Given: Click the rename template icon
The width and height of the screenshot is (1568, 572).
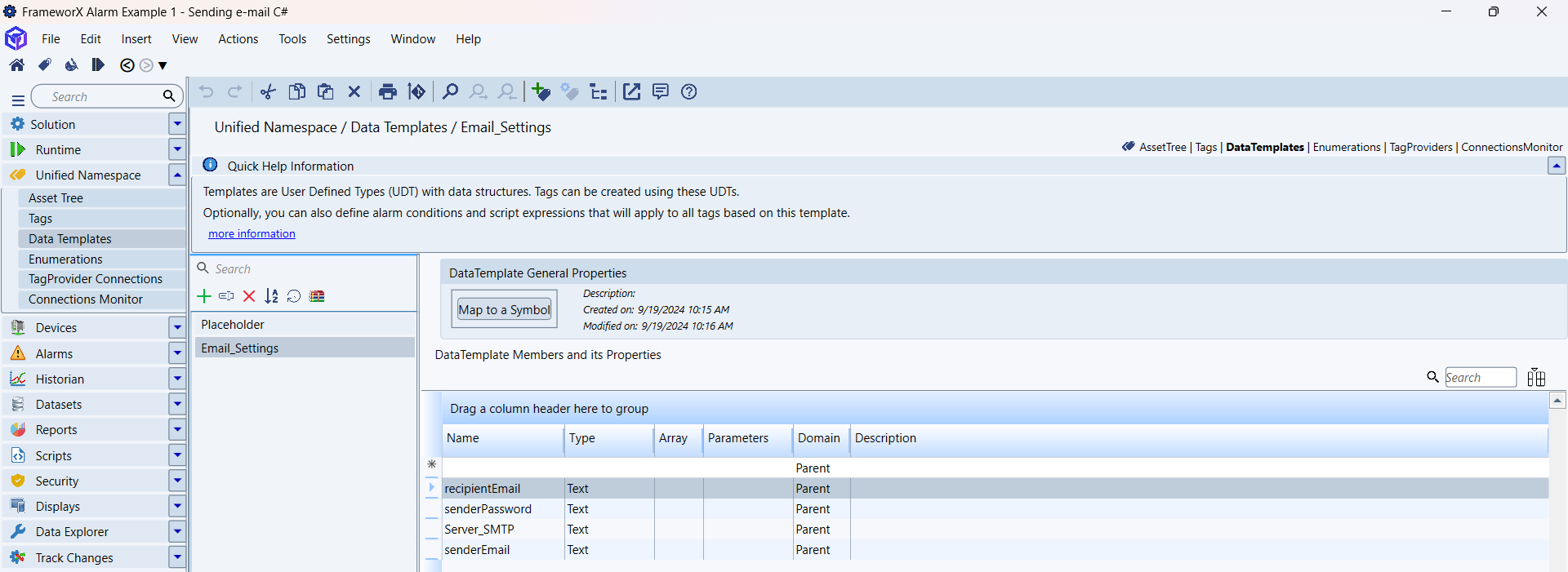Looking at the screenshot, I should coord(226,296).
